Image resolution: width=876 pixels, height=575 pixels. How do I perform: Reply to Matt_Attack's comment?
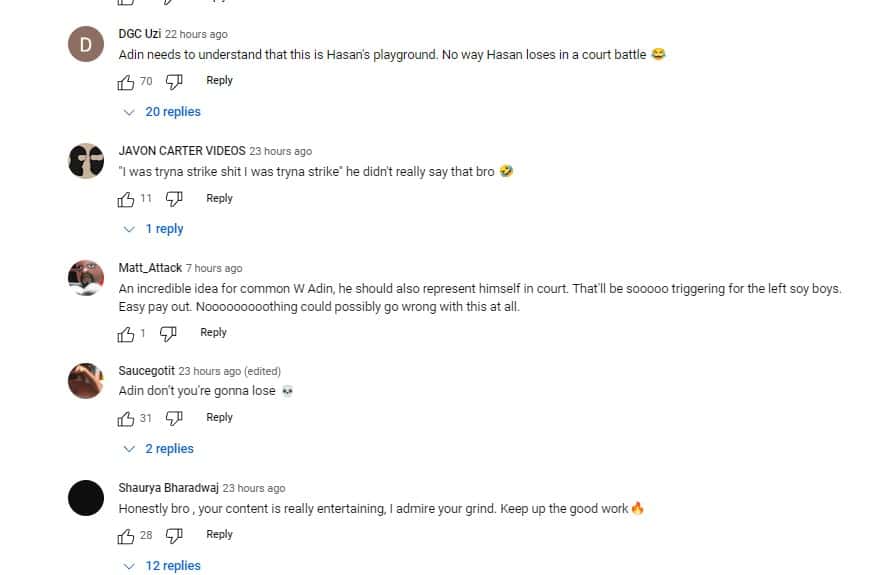click(213, 333)
